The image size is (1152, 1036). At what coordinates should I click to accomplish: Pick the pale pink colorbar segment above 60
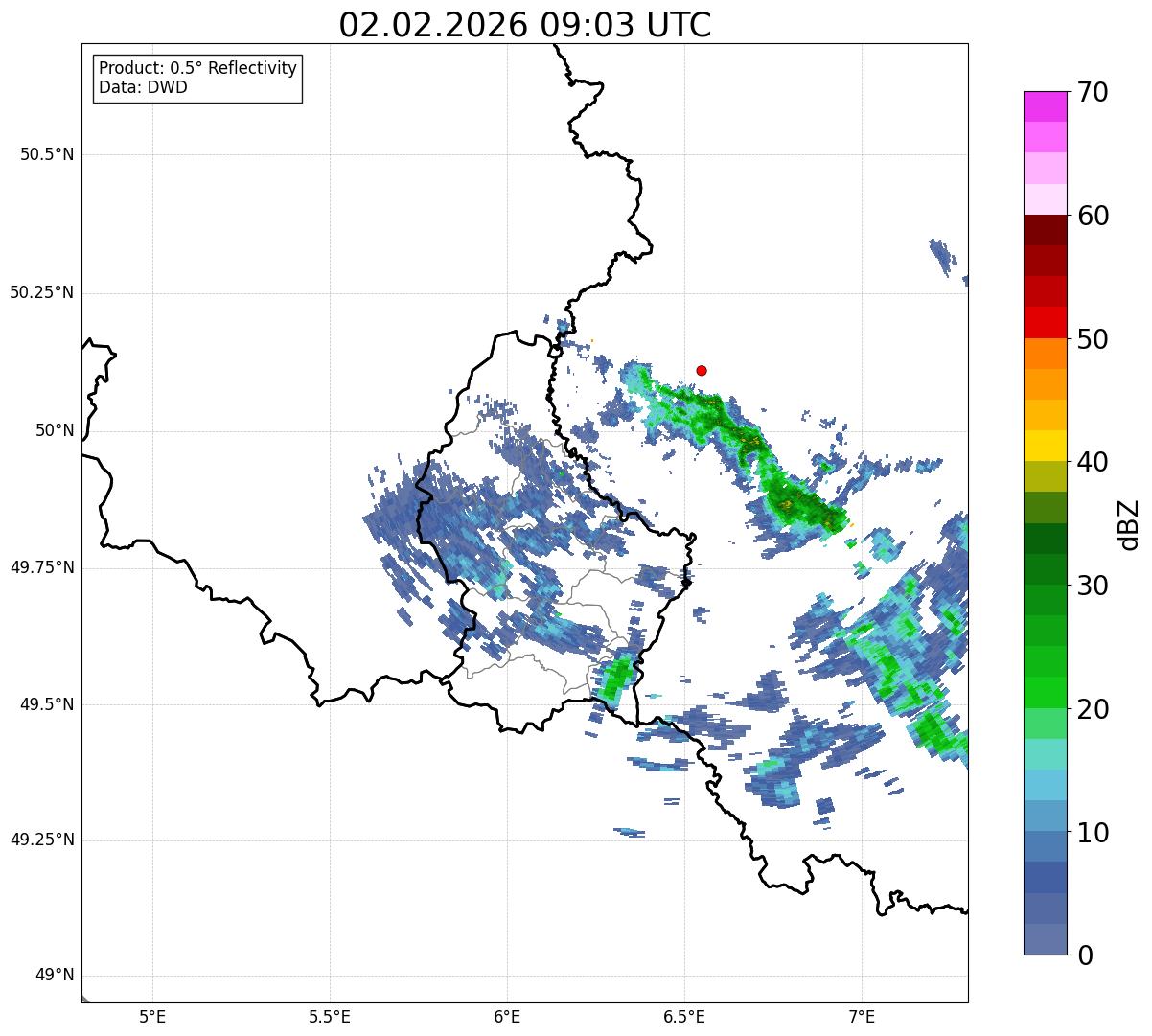[x=1045, y=199]
